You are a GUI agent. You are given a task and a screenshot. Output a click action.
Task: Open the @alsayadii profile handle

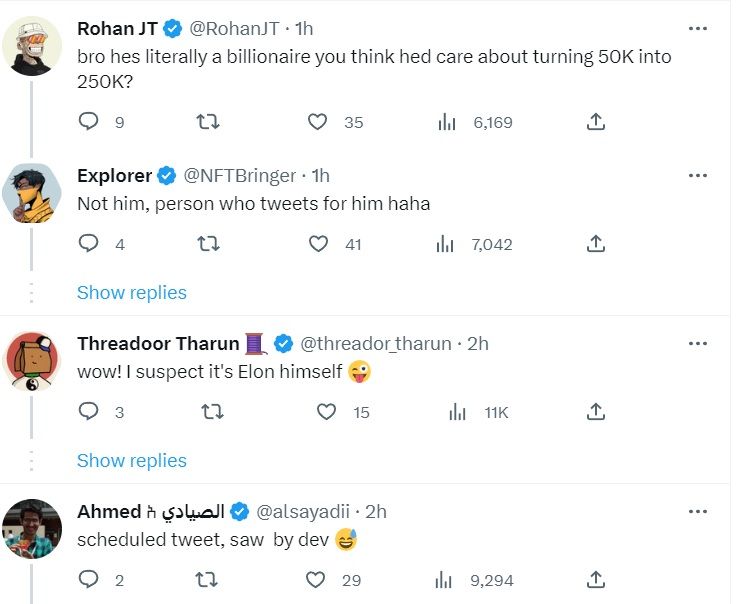coord(306,511)
